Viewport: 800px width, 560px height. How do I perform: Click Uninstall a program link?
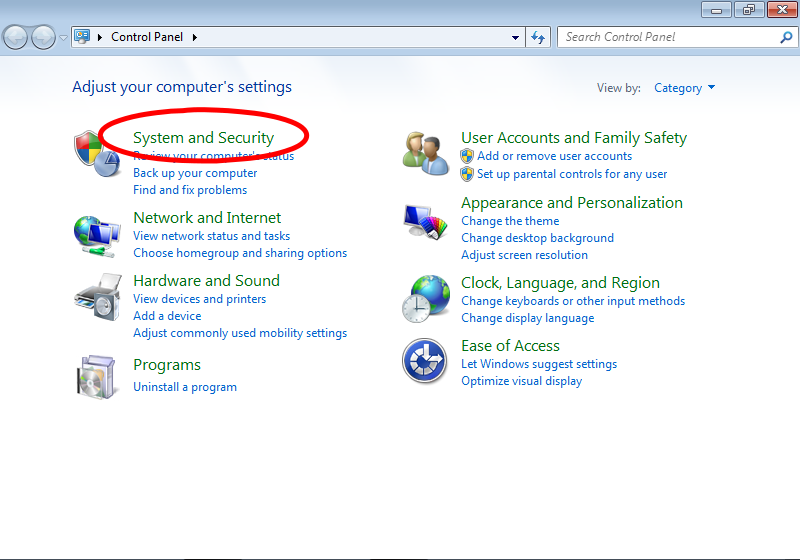[x=185, y=387]
